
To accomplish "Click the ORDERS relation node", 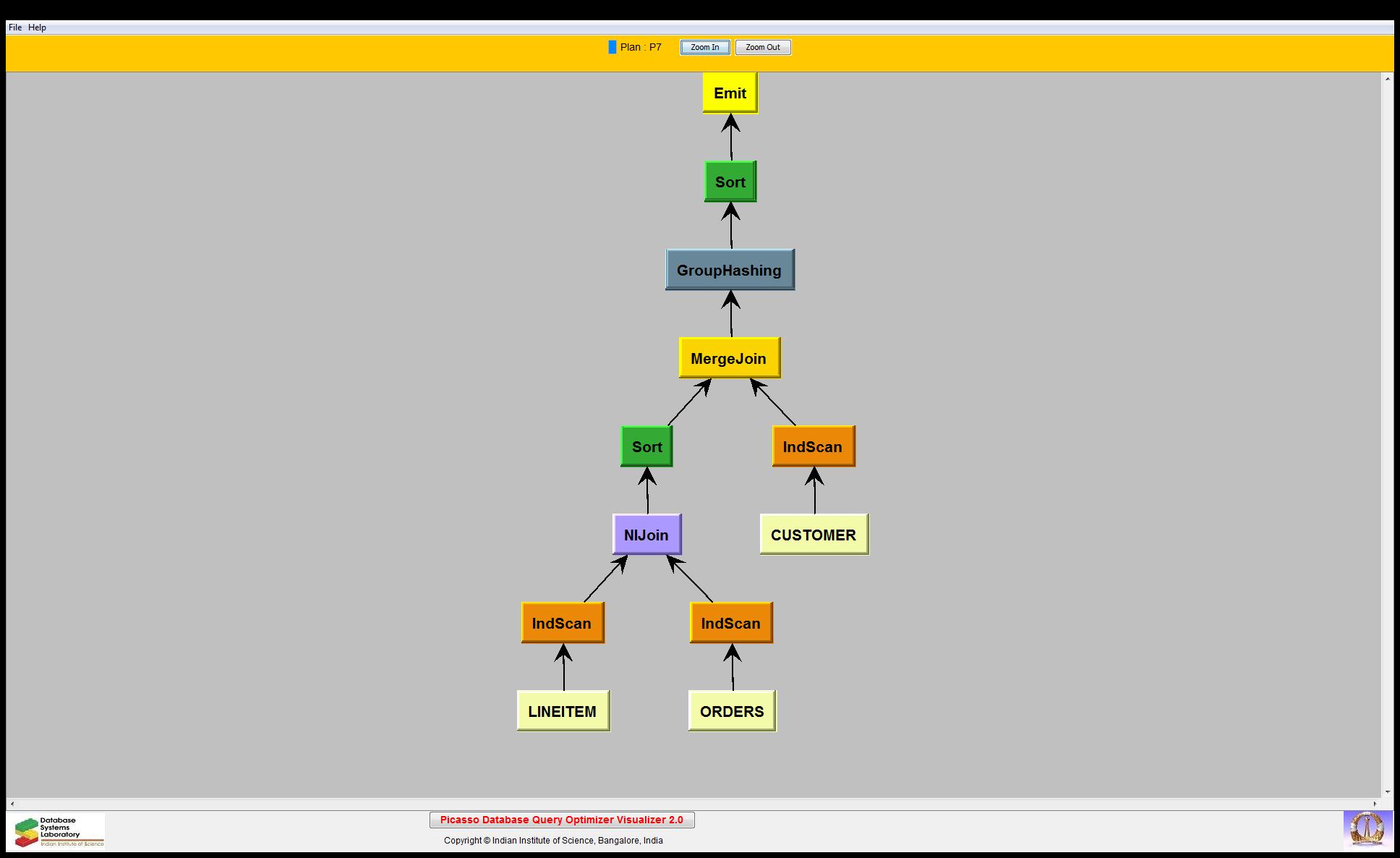I will coord(732,712).
